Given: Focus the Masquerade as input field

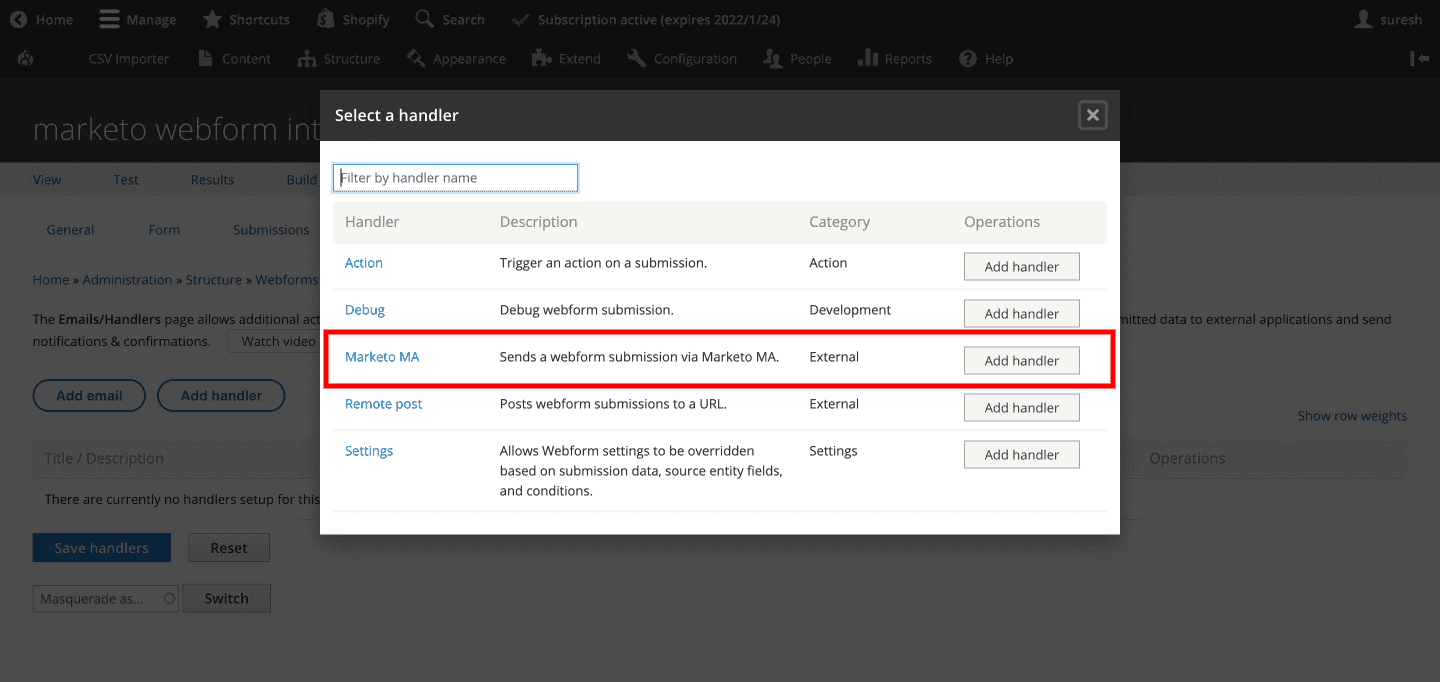Looking at the screenshot, I should tap(105, 599).
